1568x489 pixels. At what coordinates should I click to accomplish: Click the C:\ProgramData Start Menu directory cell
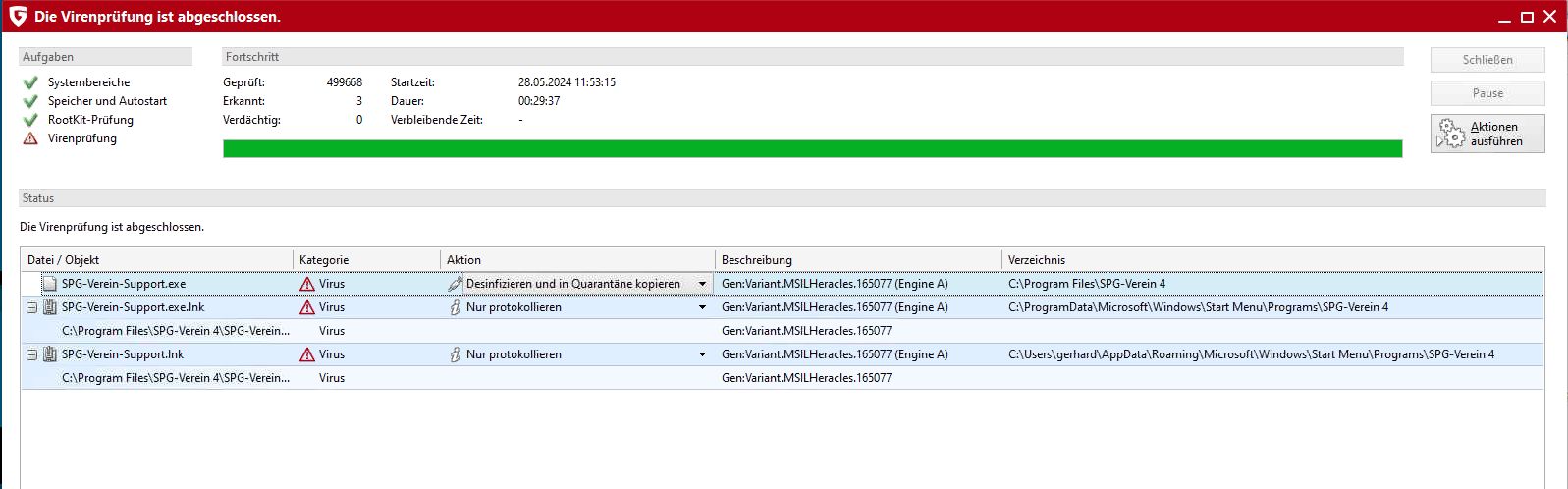point(1198,307)
